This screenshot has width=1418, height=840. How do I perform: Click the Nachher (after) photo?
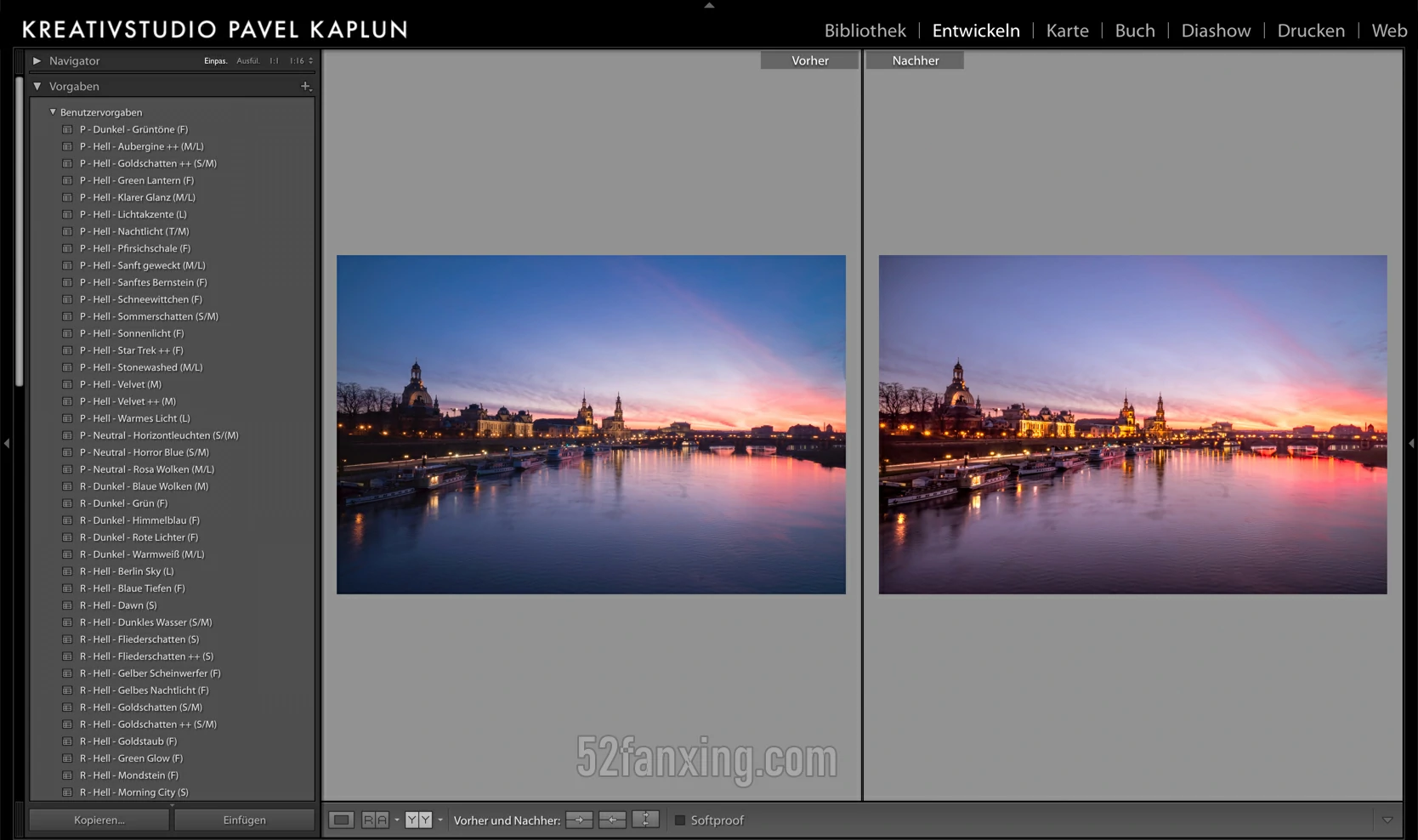point(1133,424)
